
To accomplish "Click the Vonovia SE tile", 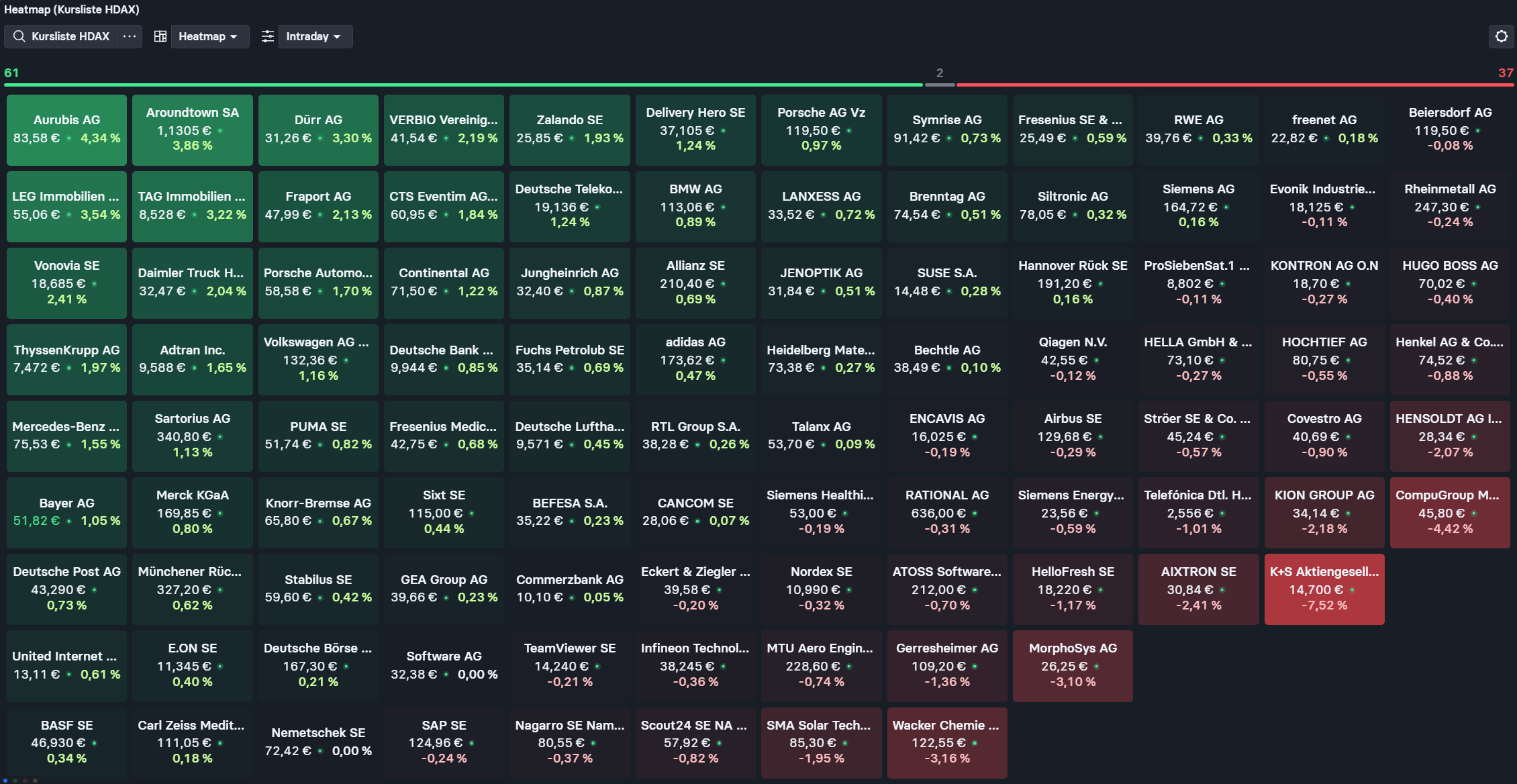I will tap(66, 283).
